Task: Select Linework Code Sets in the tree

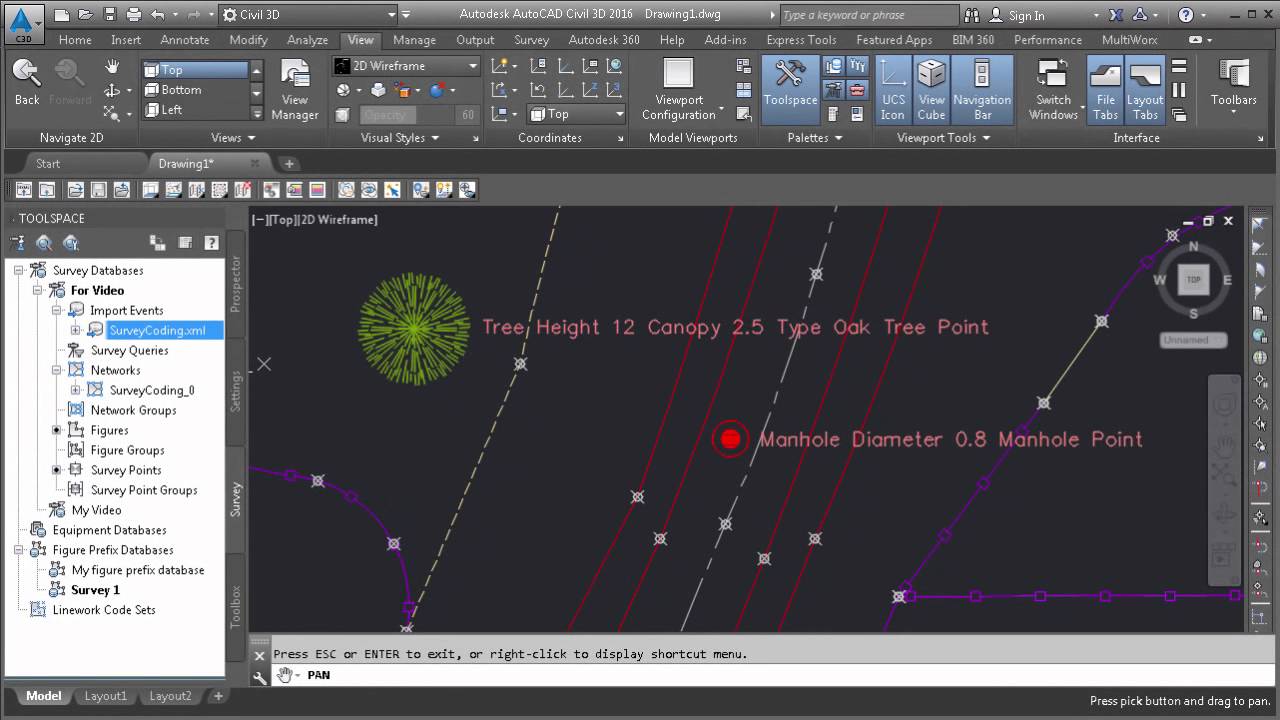Action: (104, 610)
